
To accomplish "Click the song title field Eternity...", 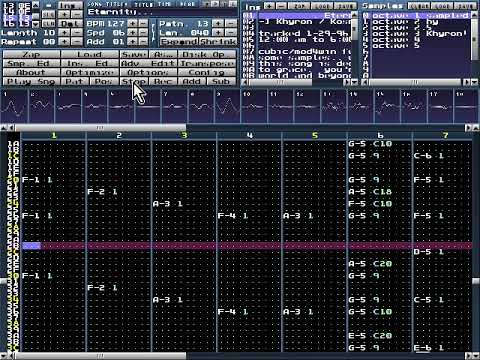I will (162, 12).
